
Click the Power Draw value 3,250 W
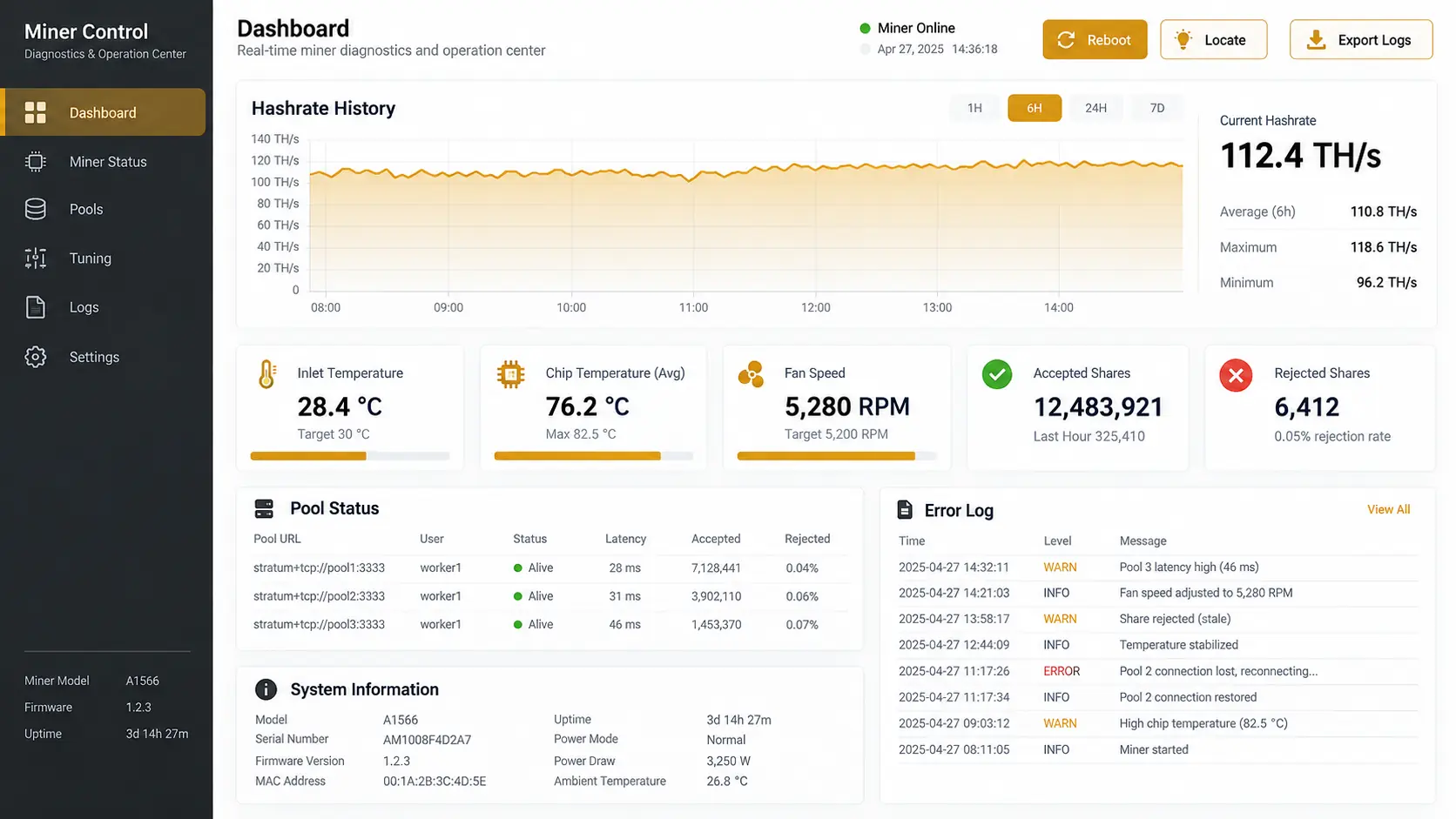728,761
